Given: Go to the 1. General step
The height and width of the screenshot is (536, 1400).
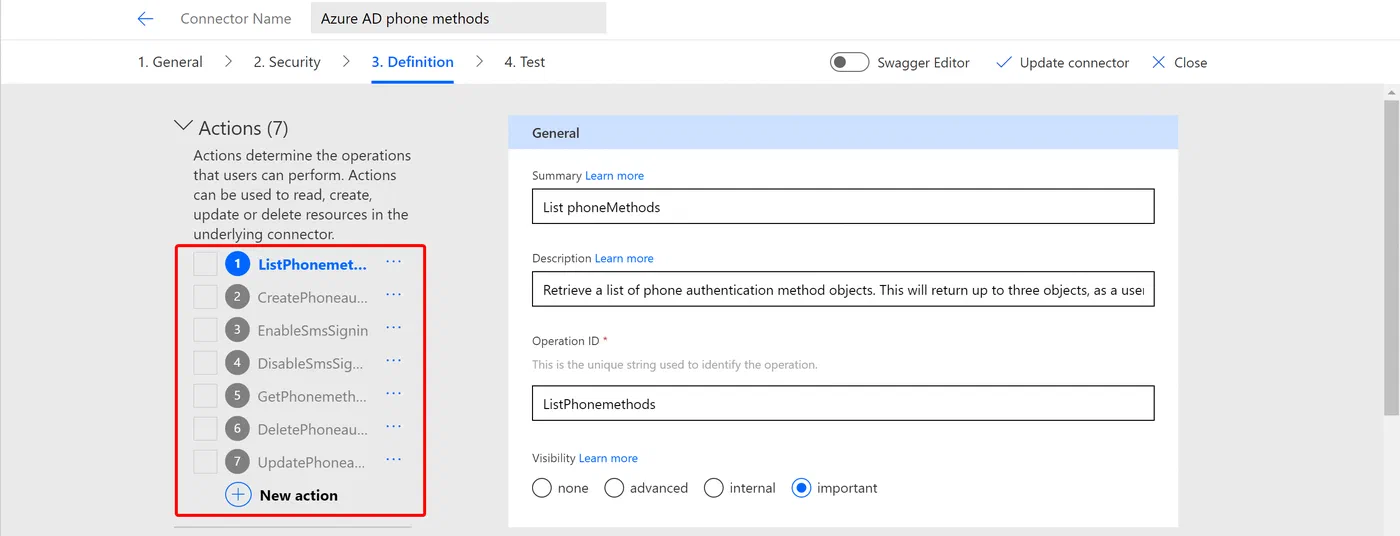Looking at the screenshot, I should (x=170, y=62).
